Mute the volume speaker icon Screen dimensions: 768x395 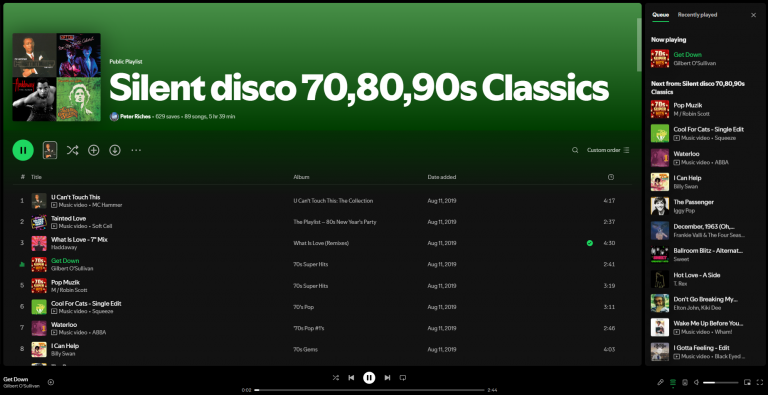[x=696, y=382]
